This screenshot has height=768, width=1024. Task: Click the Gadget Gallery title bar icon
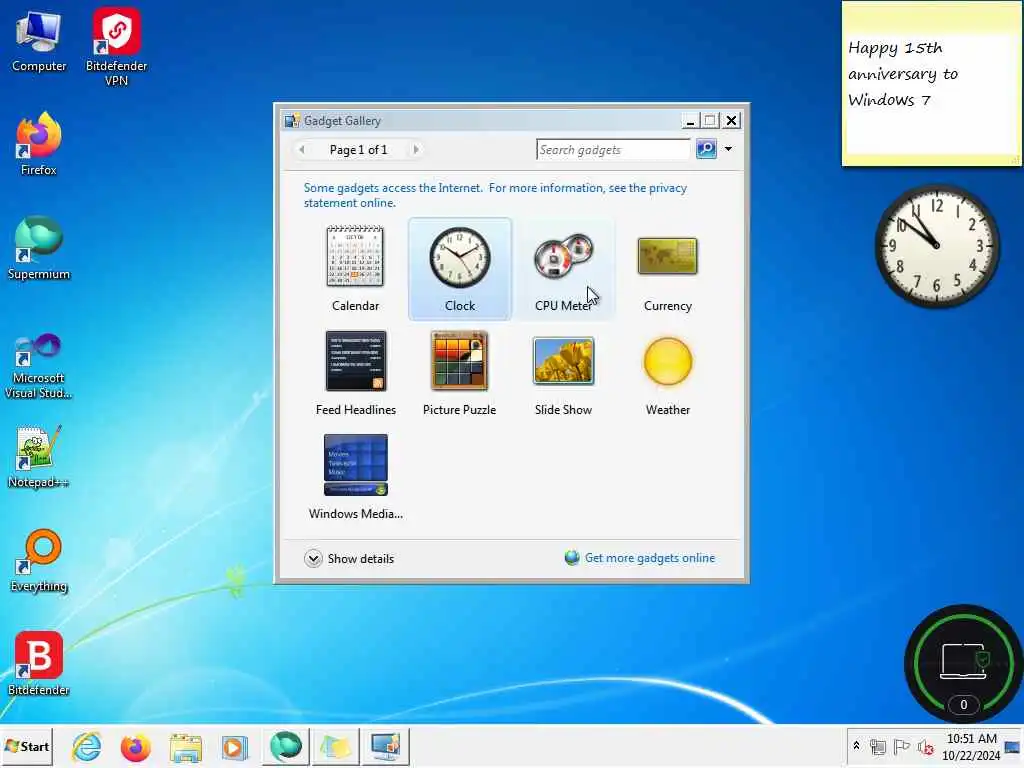(292, 120)
